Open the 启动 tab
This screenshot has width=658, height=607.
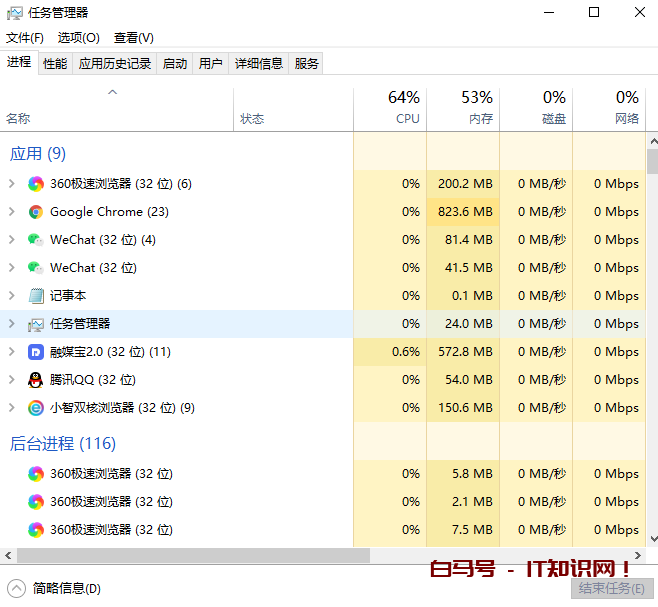[x=175, y=63]
